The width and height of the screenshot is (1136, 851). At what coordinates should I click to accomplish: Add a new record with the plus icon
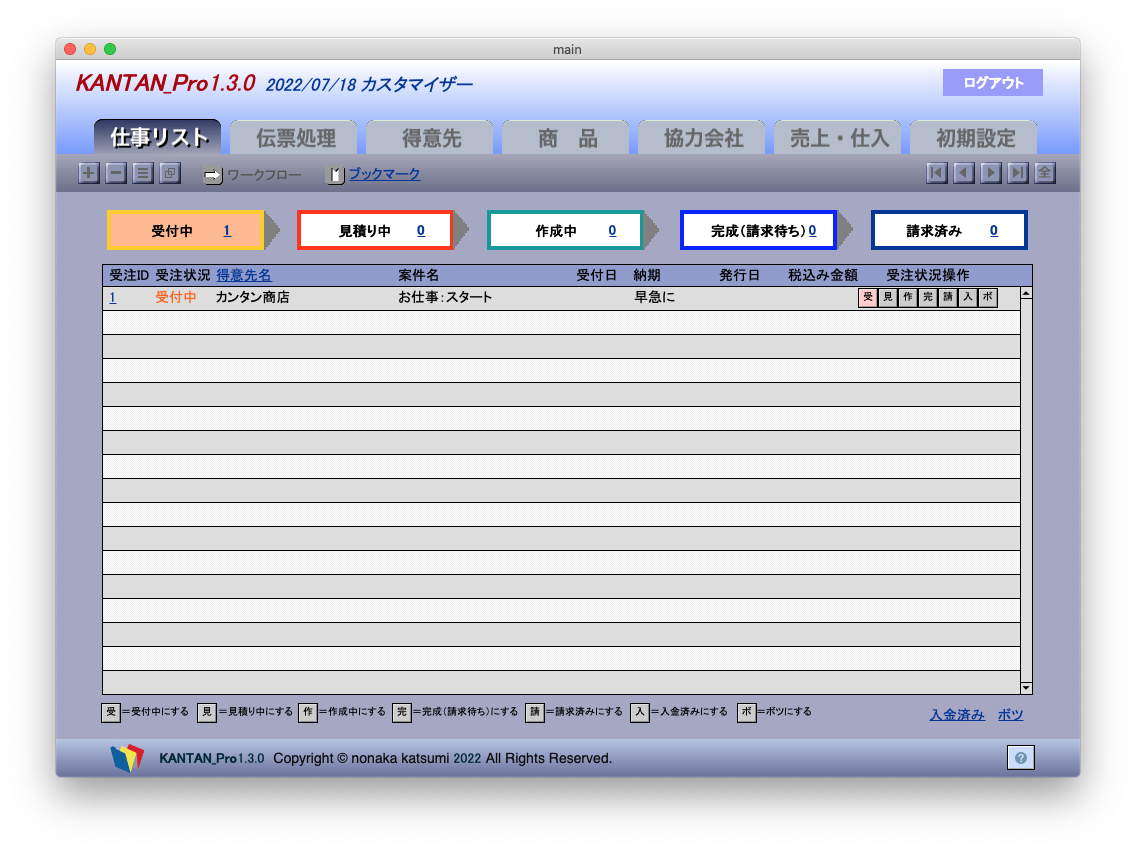tap(89, 173)
